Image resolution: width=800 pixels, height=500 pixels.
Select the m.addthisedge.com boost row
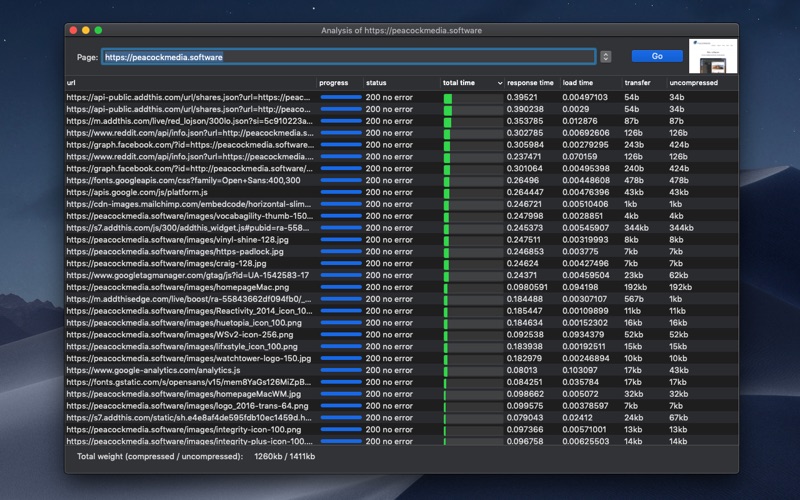pos(402,299)
